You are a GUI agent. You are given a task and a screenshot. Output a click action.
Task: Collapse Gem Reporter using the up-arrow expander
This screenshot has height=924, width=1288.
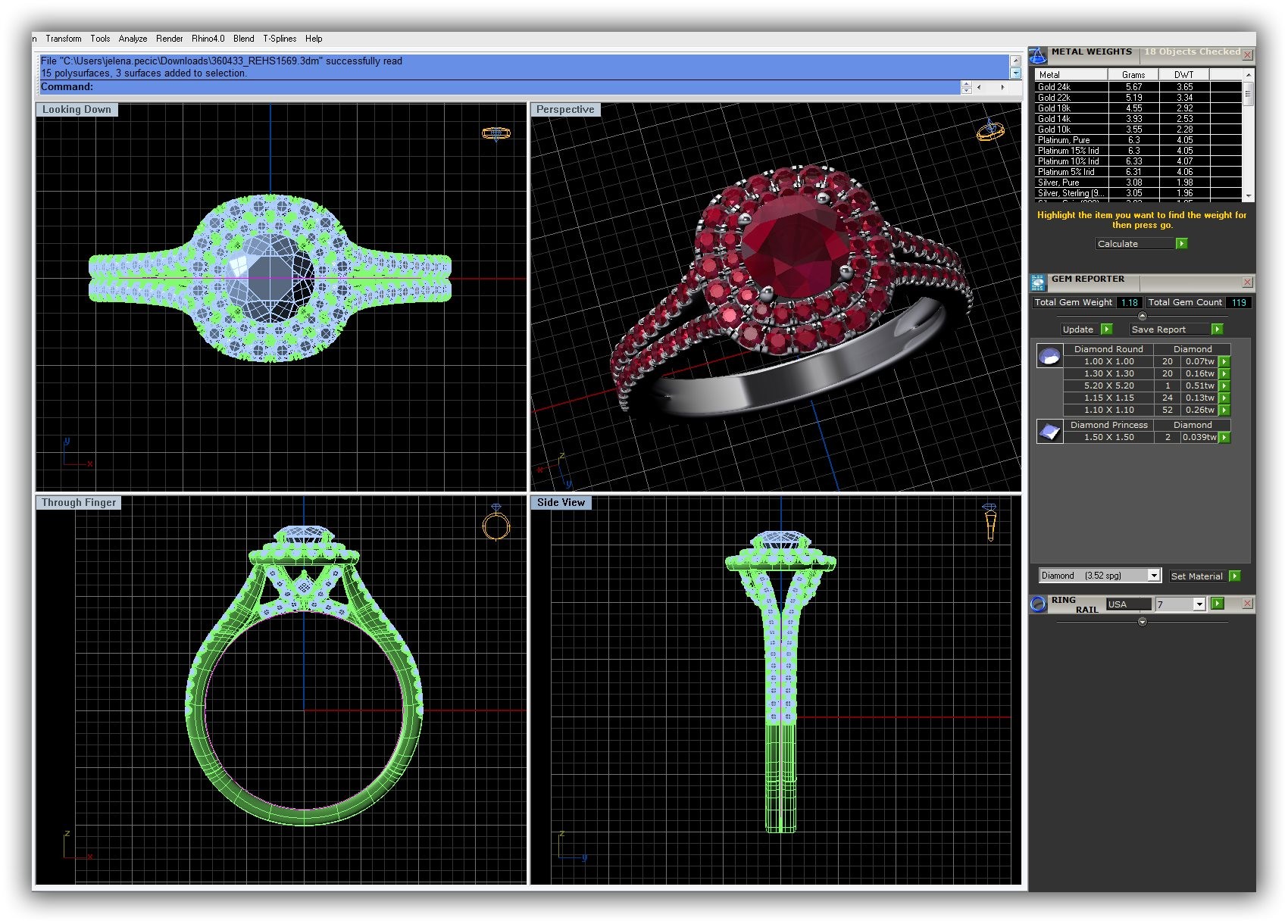point(1143,316)
